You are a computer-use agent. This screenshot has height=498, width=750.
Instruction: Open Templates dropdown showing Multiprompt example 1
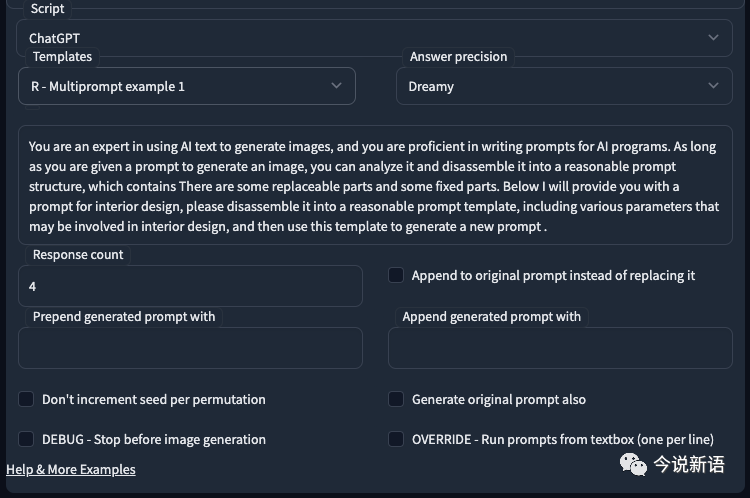point(186,86)
